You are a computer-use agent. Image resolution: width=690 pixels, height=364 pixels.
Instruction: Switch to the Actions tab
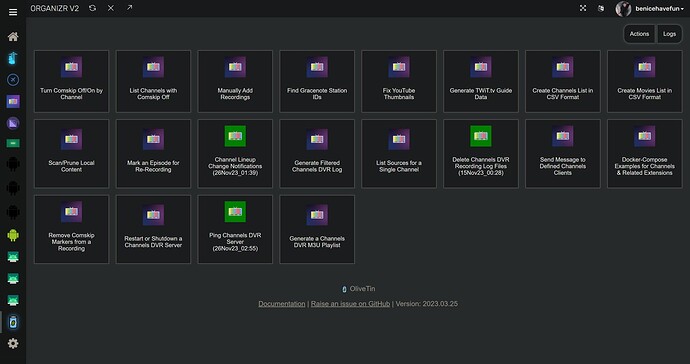639,34
